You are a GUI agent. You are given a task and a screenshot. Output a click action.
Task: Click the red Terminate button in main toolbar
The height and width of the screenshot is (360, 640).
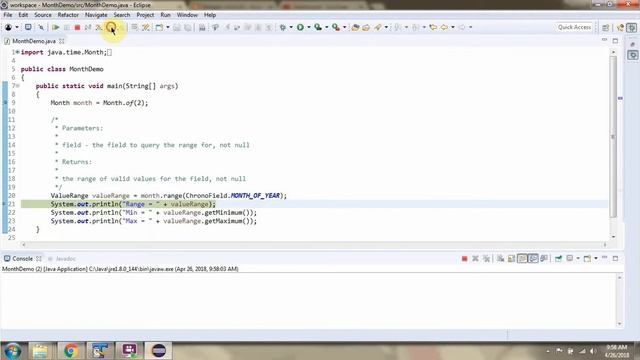[77, 27]
